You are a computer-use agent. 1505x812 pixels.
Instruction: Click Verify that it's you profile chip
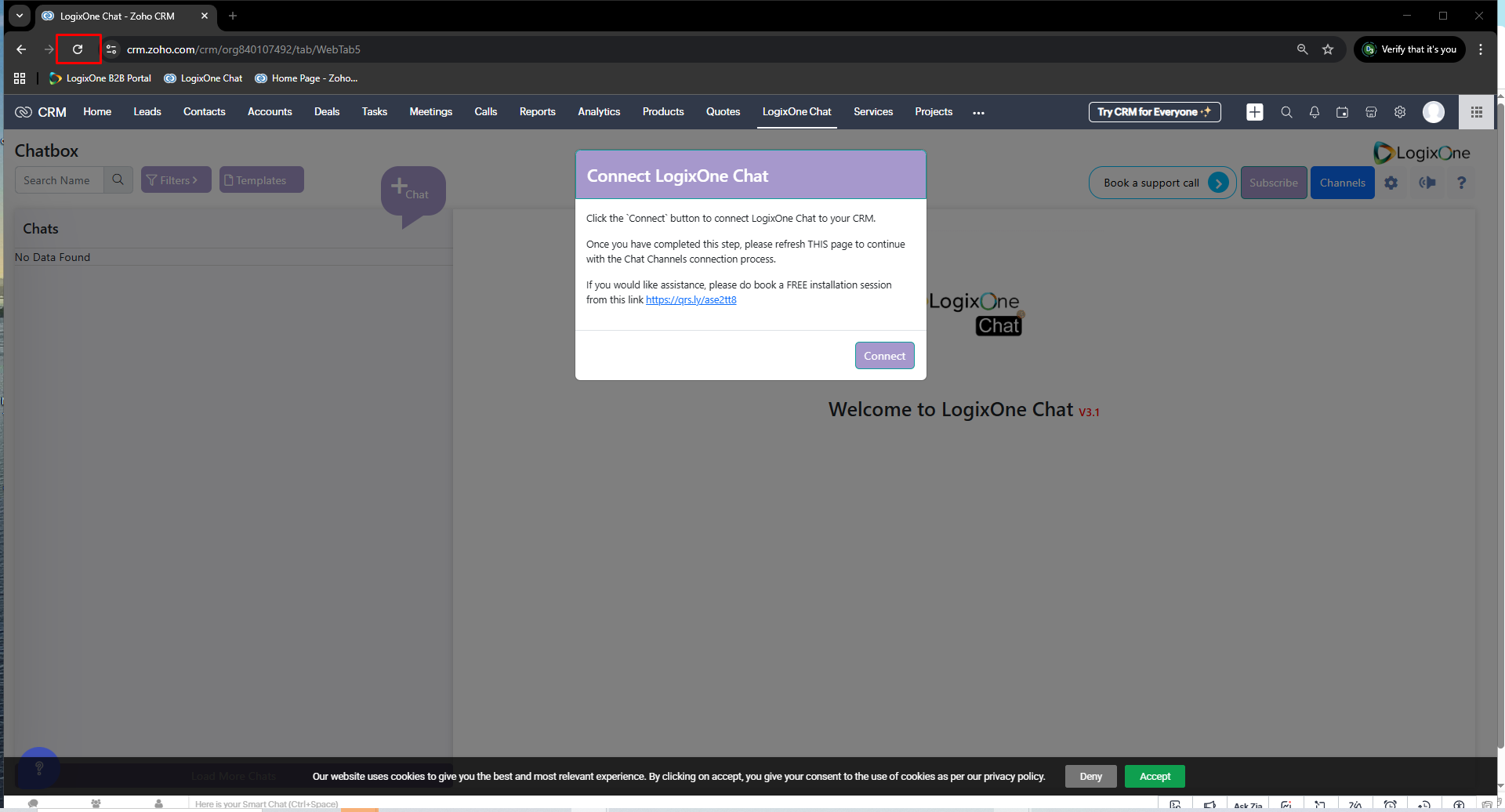click(x=1410, y=49)
